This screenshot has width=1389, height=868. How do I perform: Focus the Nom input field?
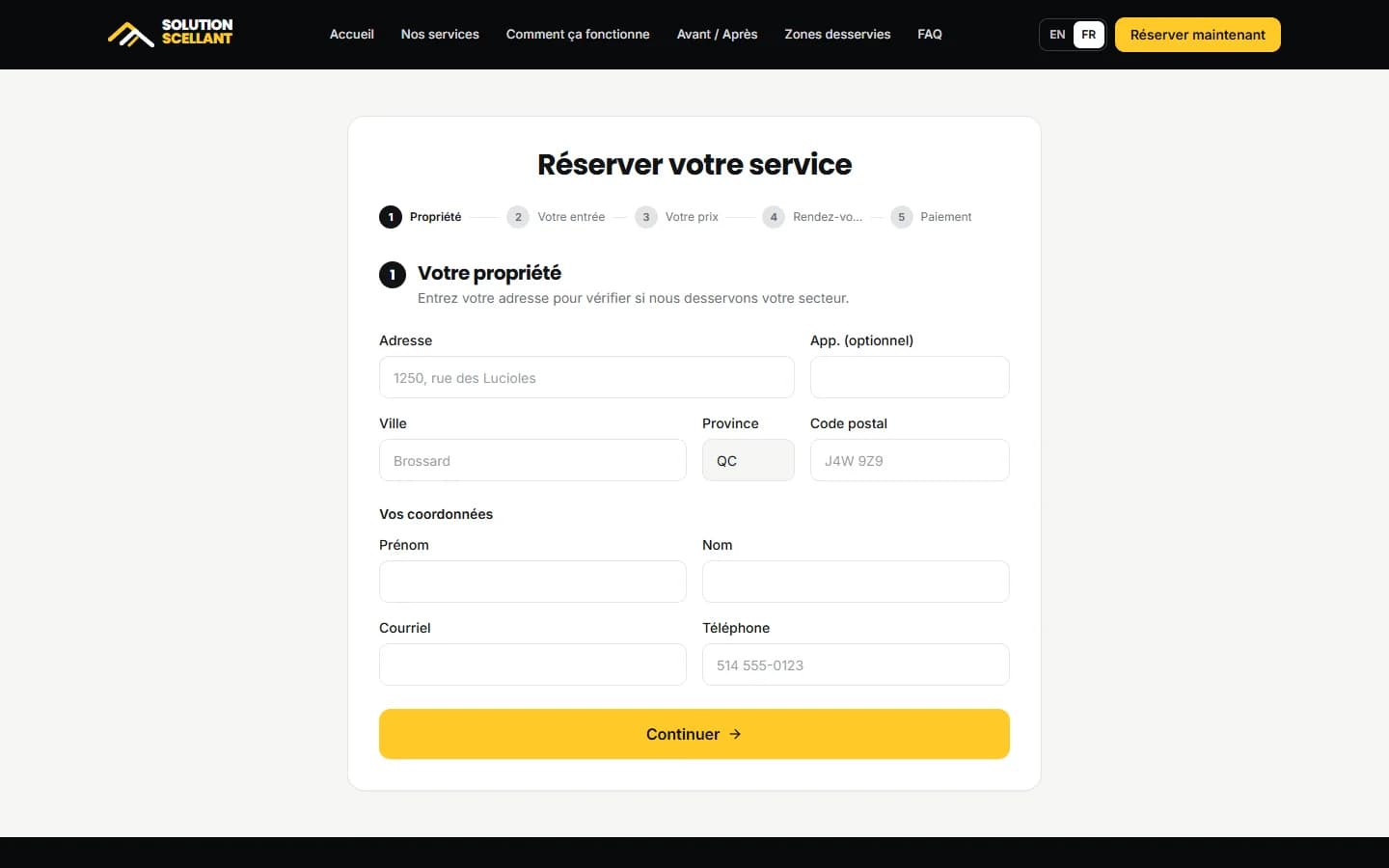tap(856, 582)
